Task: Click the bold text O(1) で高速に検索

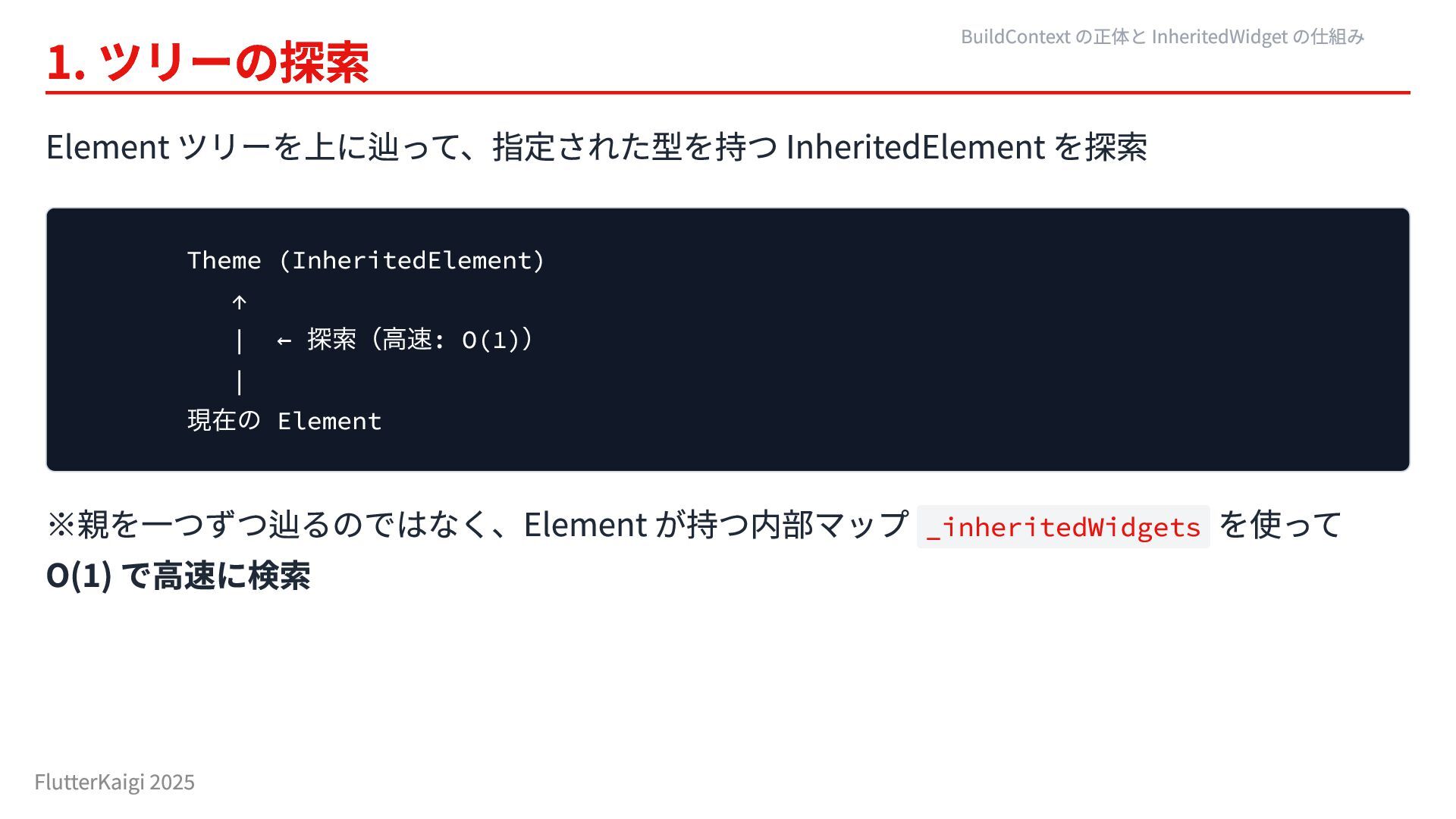Action: pyautogui.click(x=178, y=576)
